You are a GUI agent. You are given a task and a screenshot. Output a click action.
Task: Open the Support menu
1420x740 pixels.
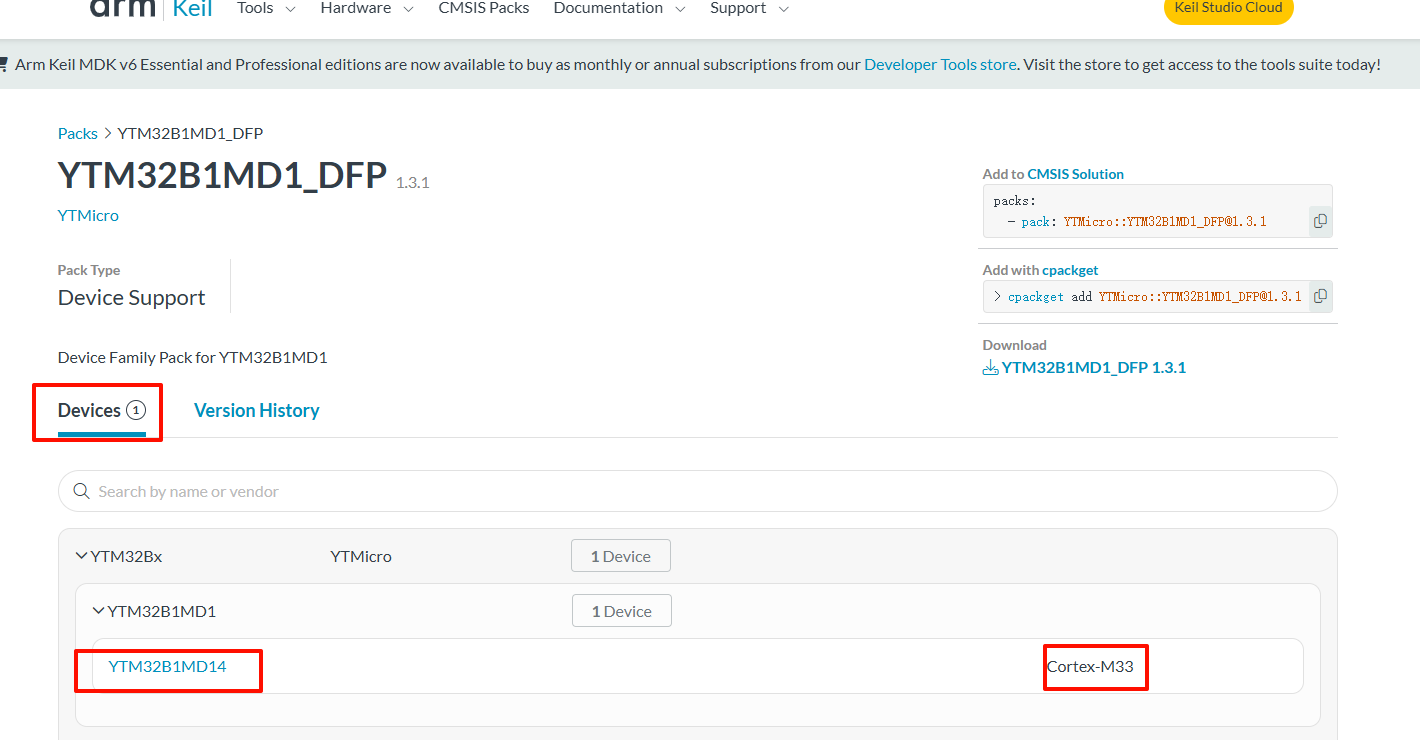click(x=750, y=8)
